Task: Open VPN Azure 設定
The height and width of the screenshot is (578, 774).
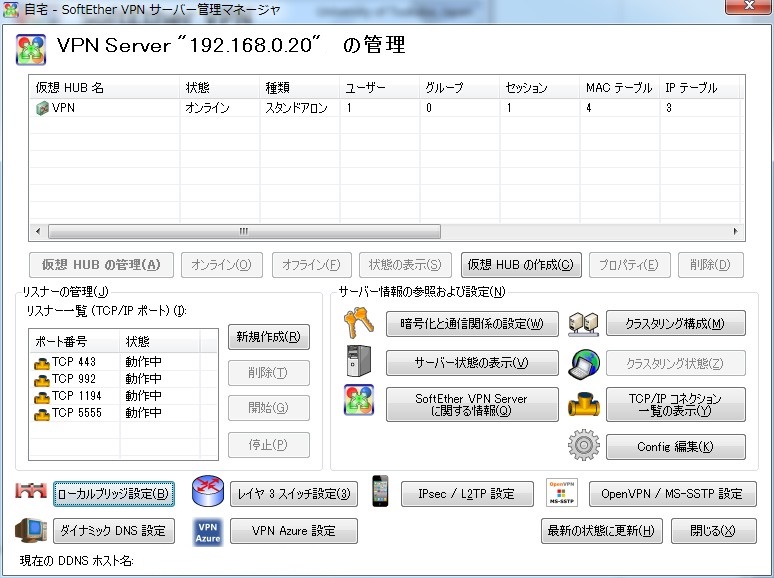Action: [x=294, y=531]
